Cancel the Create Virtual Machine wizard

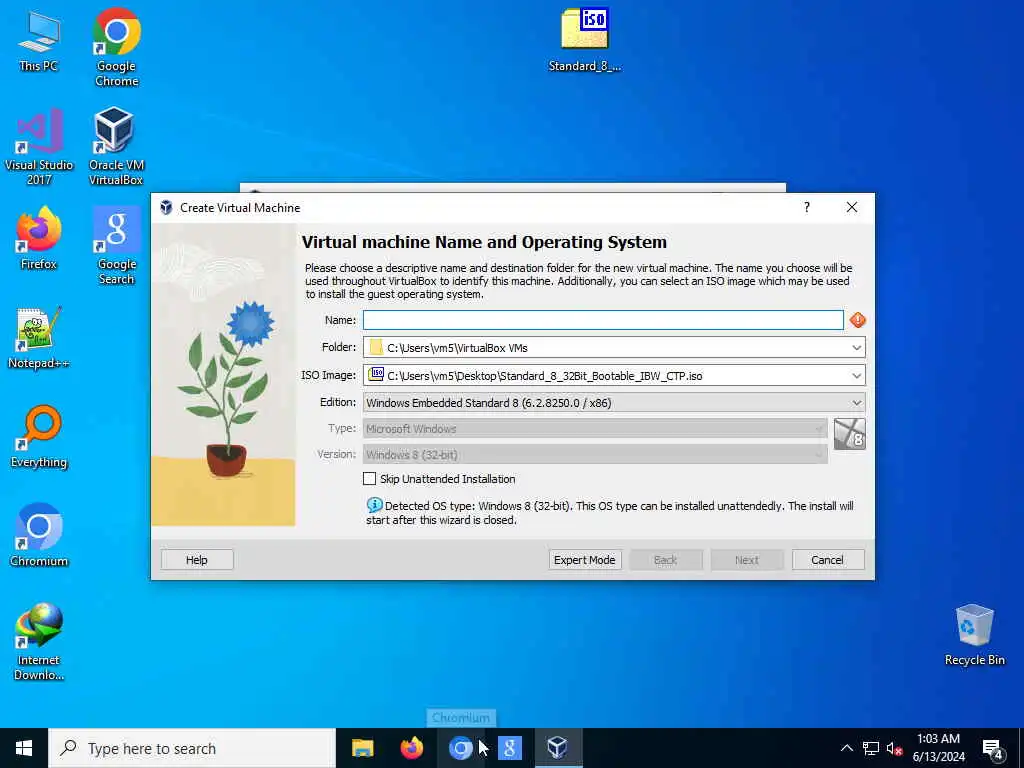click(x=827, y=560)
